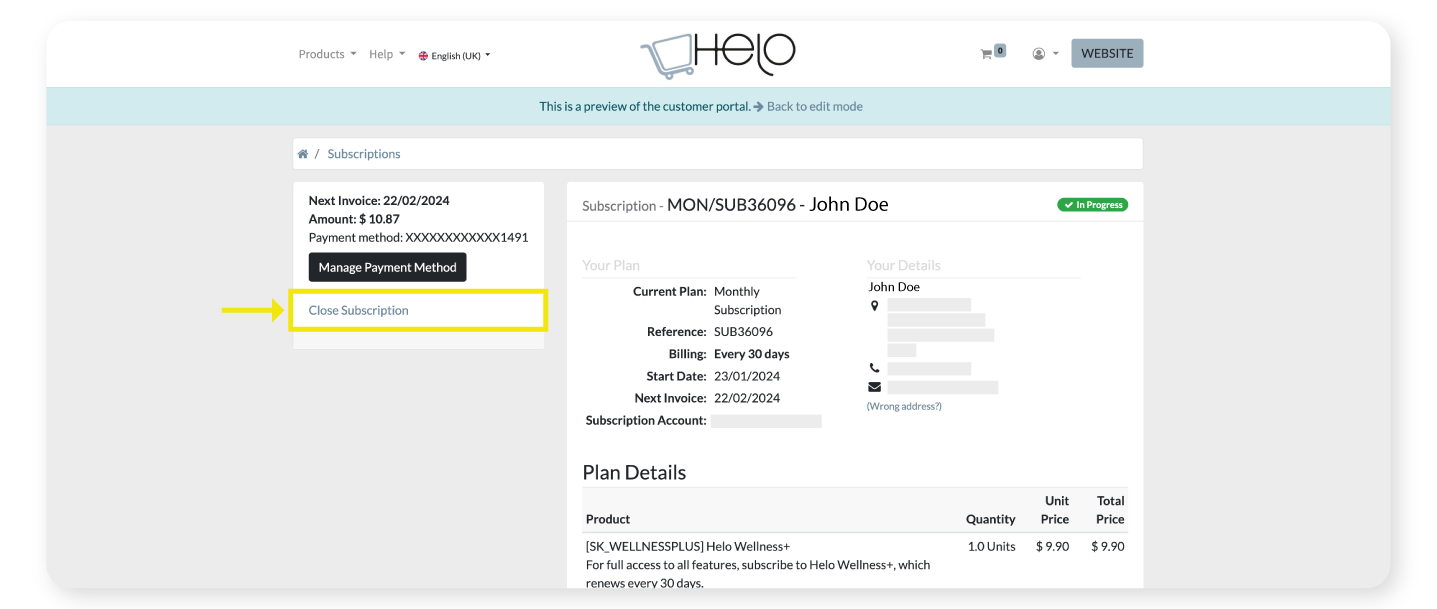Viewport: 1437px width, 609px height.
Task: Expand the Help dropdown menu
Action: 386,54
